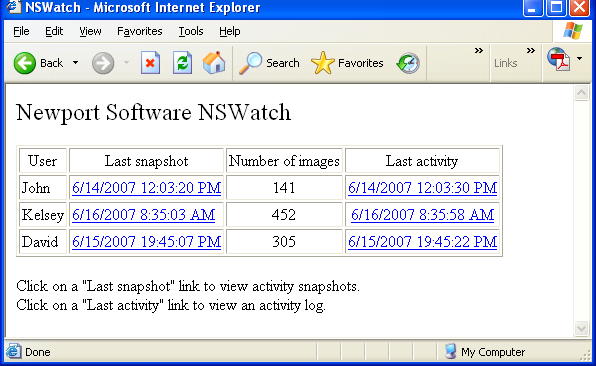
Task: Click the "User" column header
Action: (43, 161)
